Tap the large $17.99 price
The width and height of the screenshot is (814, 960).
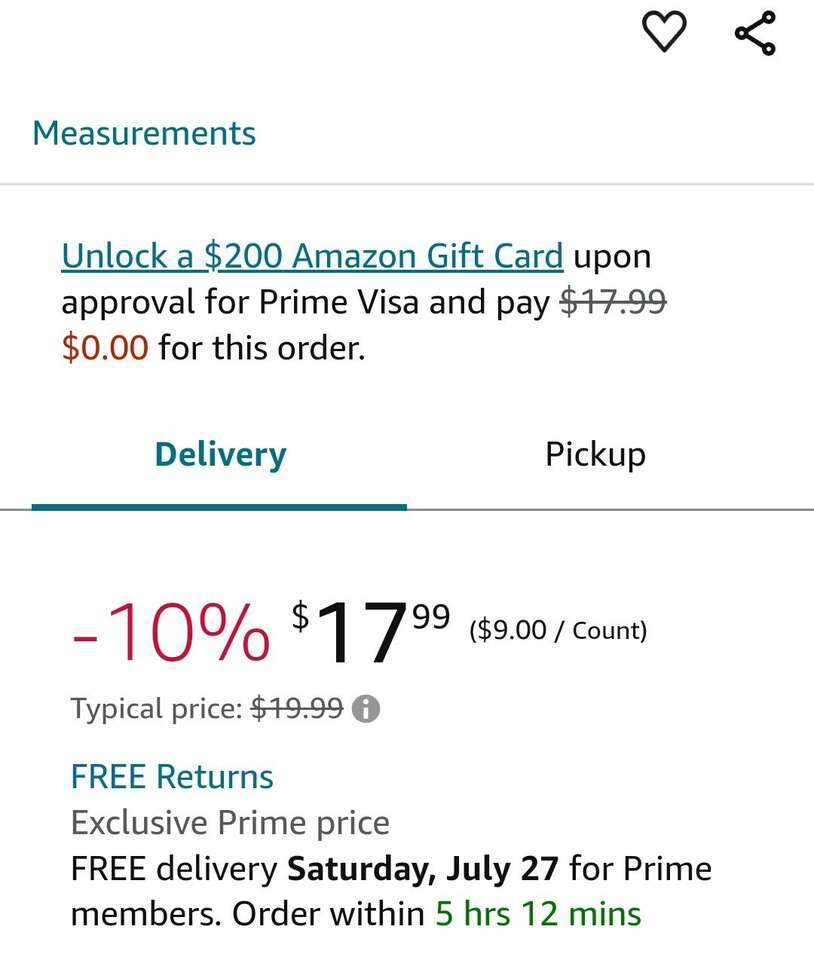click(x=370, y=634)
